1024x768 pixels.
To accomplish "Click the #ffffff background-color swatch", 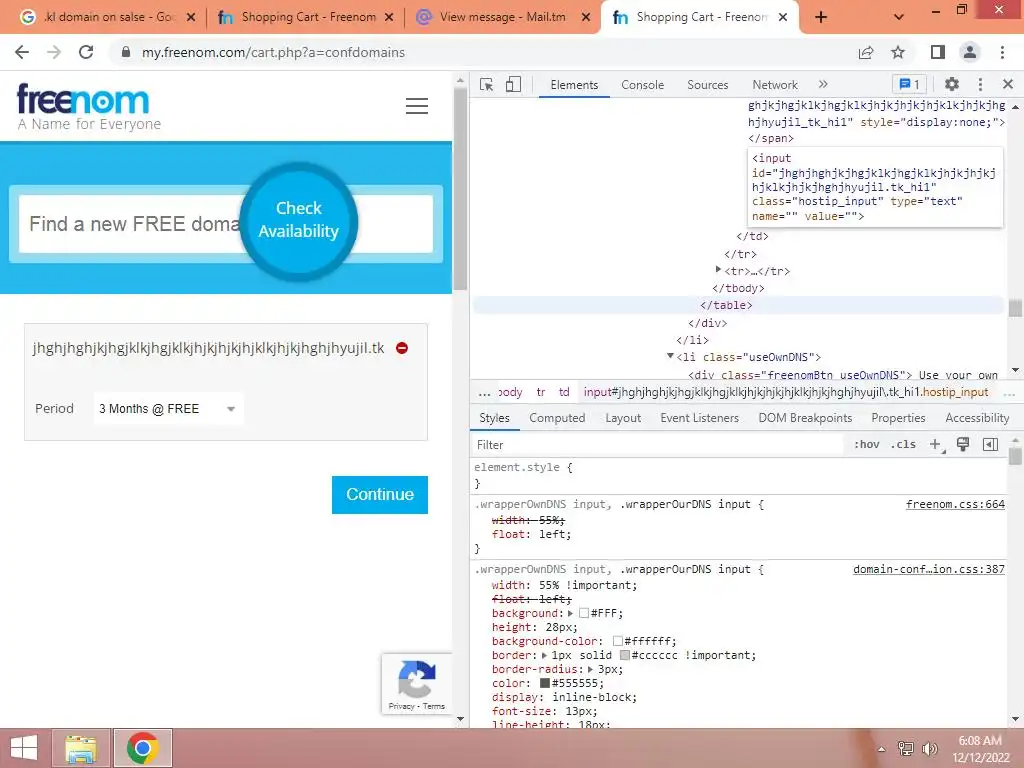I will click(x=617, y=641).
